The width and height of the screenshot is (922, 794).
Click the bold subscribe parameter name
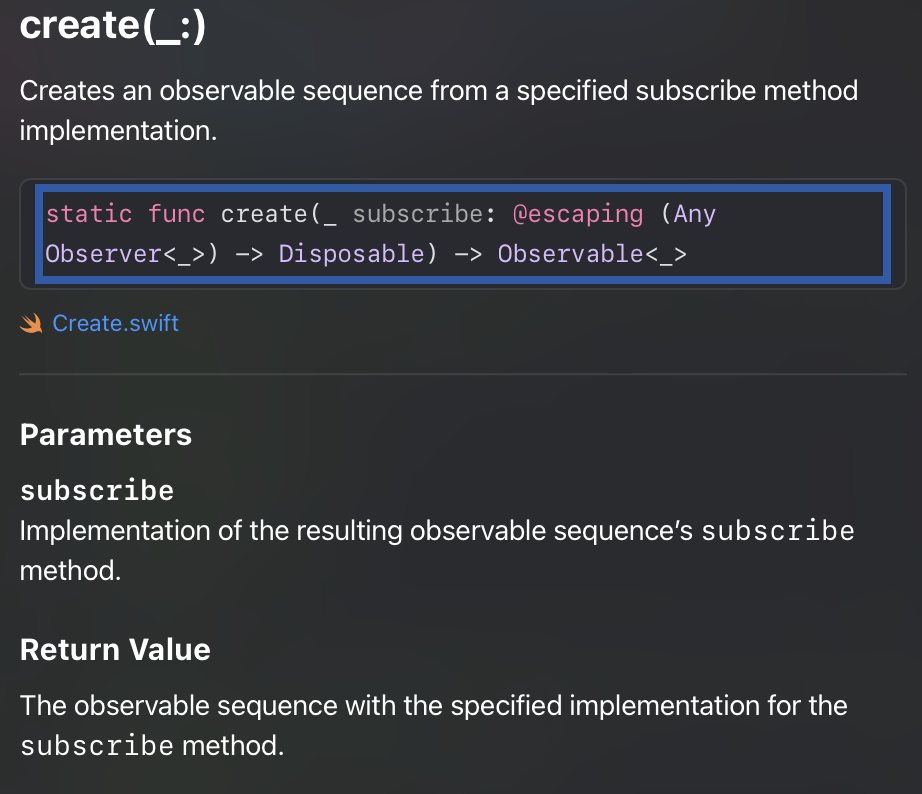click(x=97, y=491)
